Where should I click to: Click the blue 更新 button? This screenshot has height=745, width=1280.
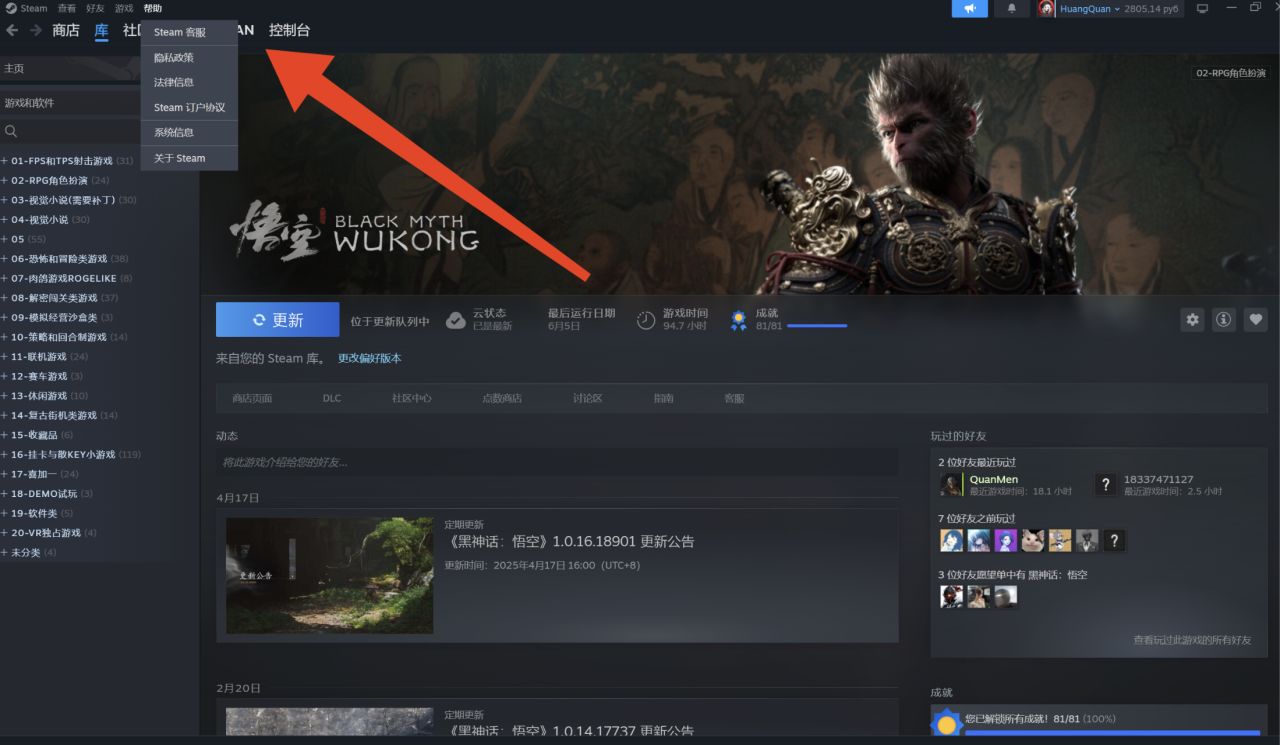tap(278, 320)
